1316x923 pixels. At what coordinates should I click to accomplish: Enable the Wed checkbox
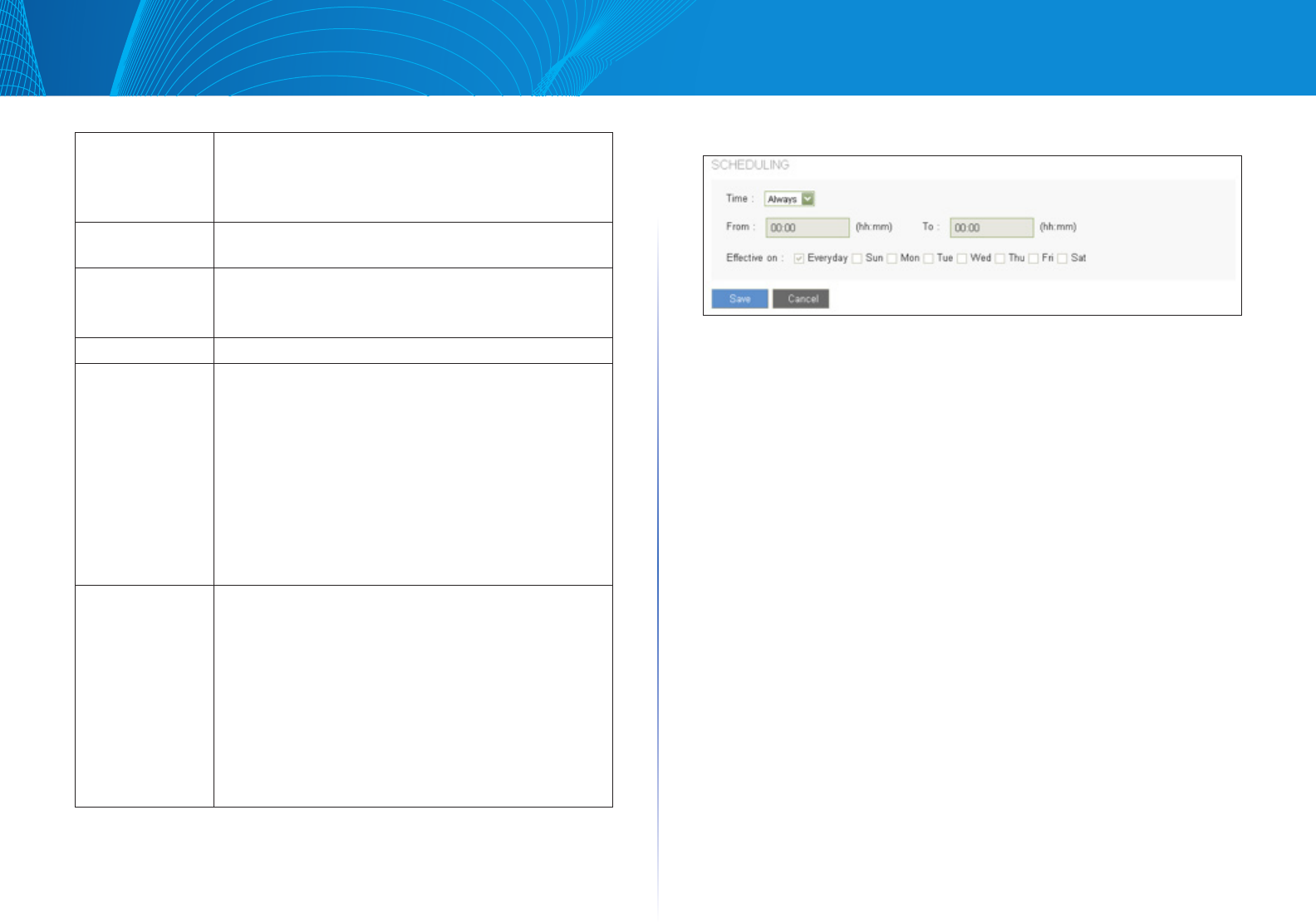(x=961, y=258)
